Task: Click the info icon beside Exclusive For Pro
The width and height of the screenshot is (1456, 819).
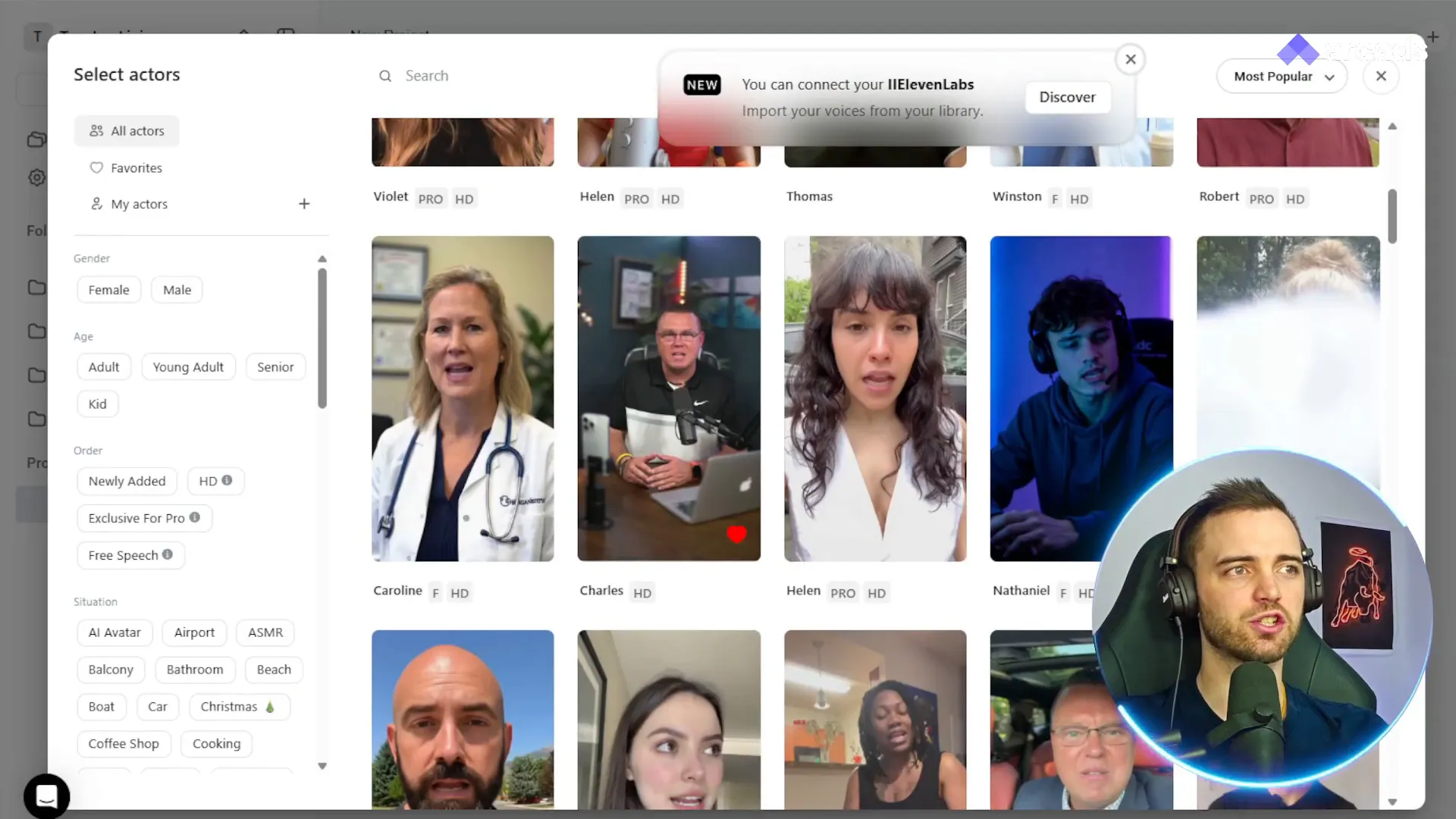Action: 195,517
